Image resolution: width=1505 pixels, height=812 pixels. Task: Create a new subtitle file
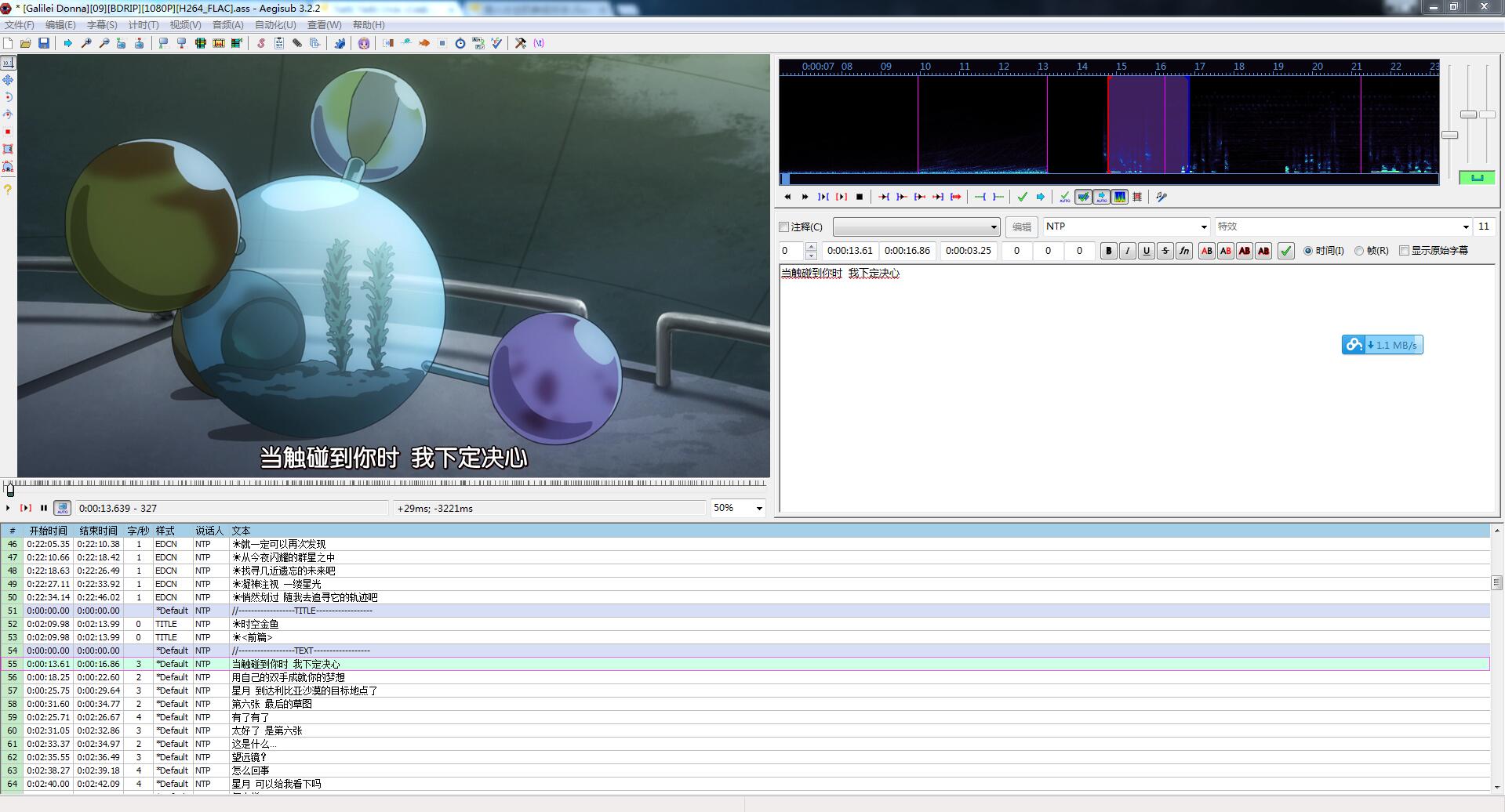tap(8, 43)
